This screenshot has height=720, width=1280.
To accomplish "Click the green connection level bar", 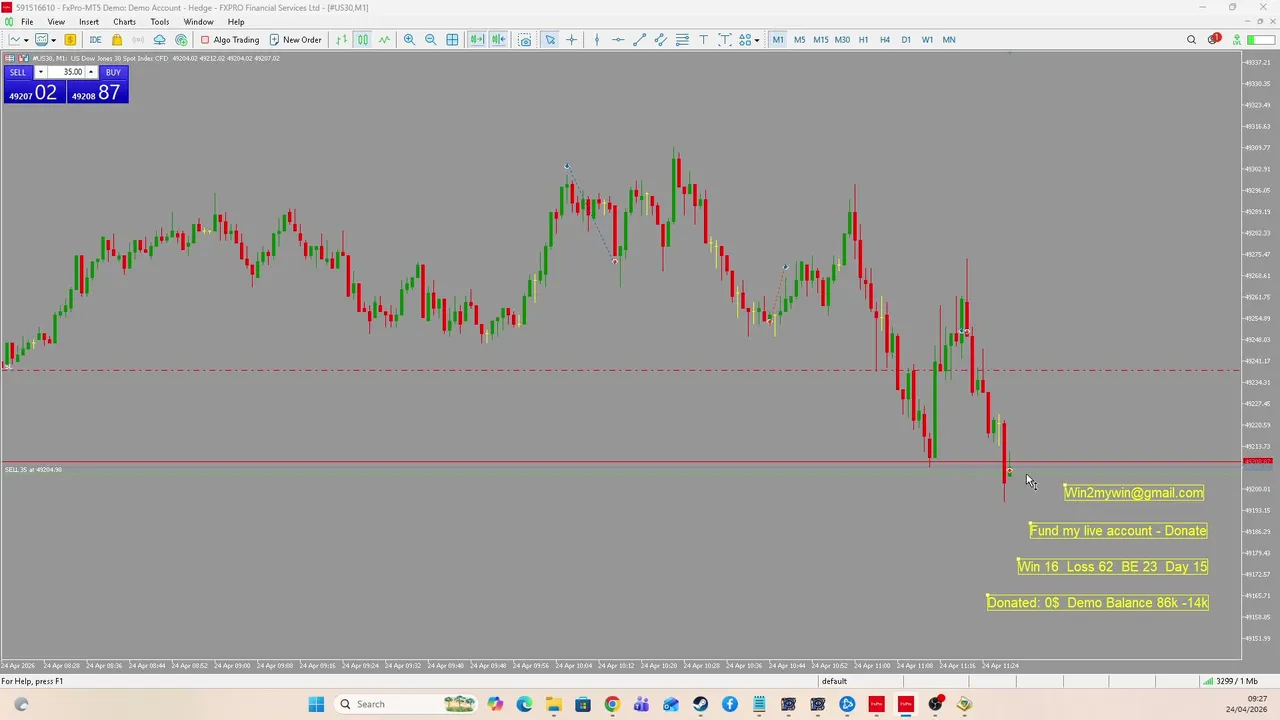I will [x=1260, y=40].
